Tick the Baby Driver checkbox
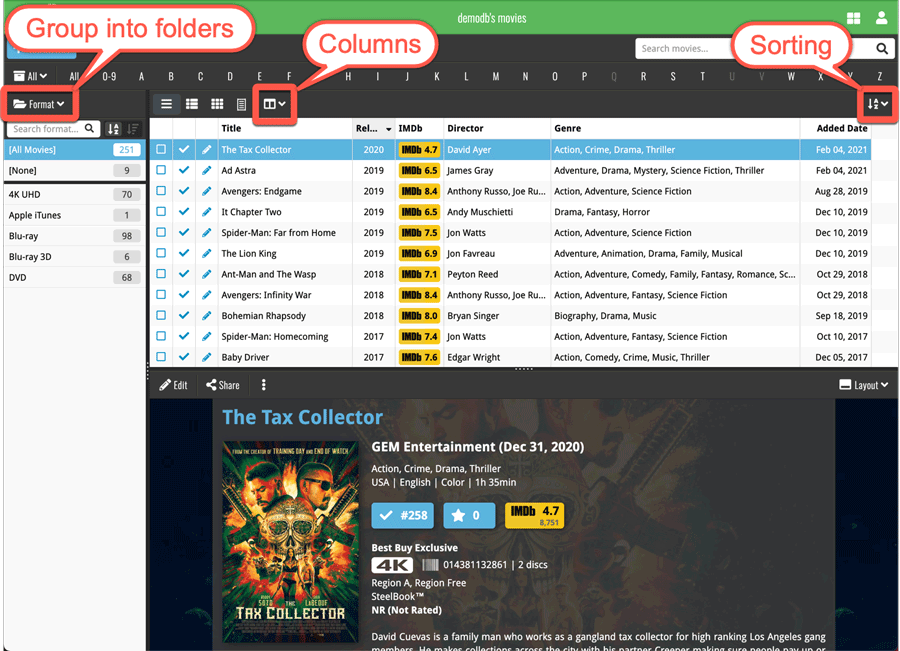Screen dimensions: 900x651 [x=161, y=356]
